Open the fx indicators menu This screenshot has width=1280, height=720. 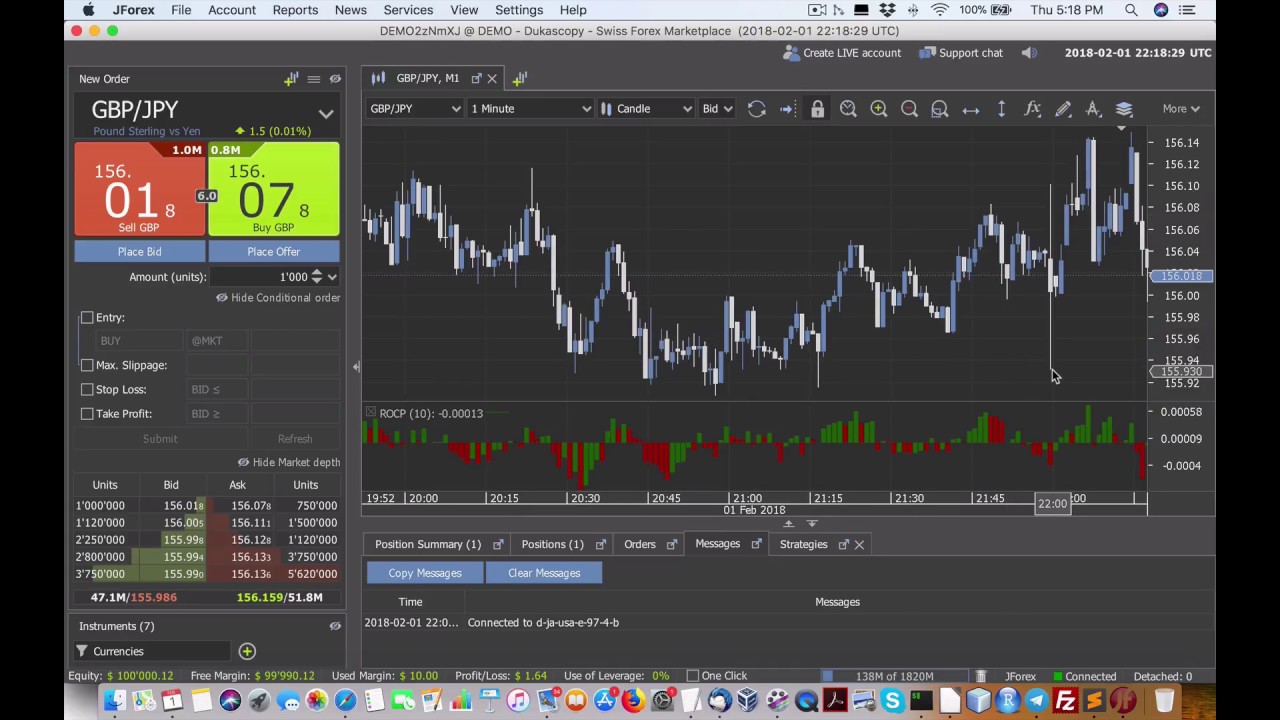click(1032, 109)
